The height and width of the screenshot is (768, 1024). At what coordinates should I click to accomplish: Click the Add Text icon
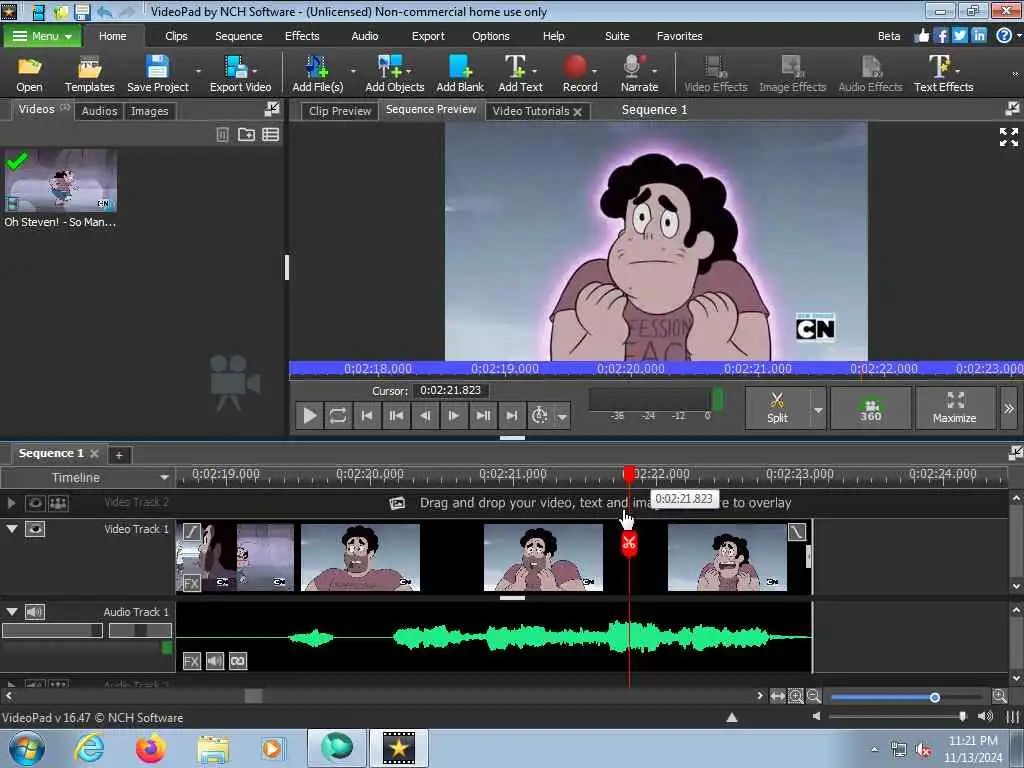520,74
